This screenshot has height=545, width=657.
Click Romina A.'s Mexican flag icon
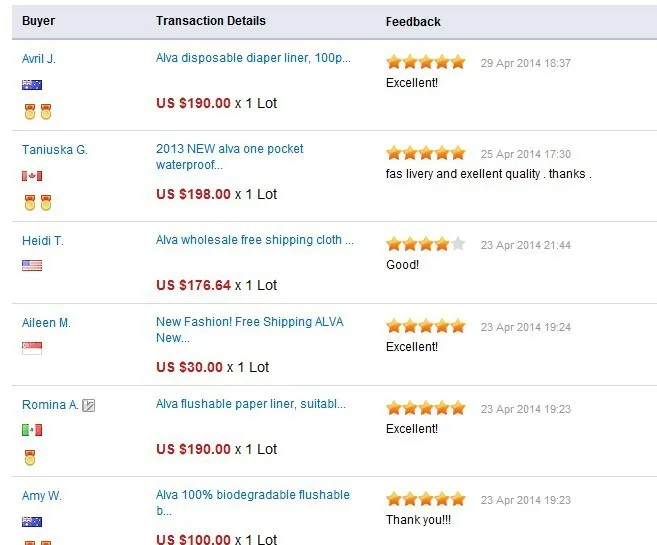pos(32,430)
